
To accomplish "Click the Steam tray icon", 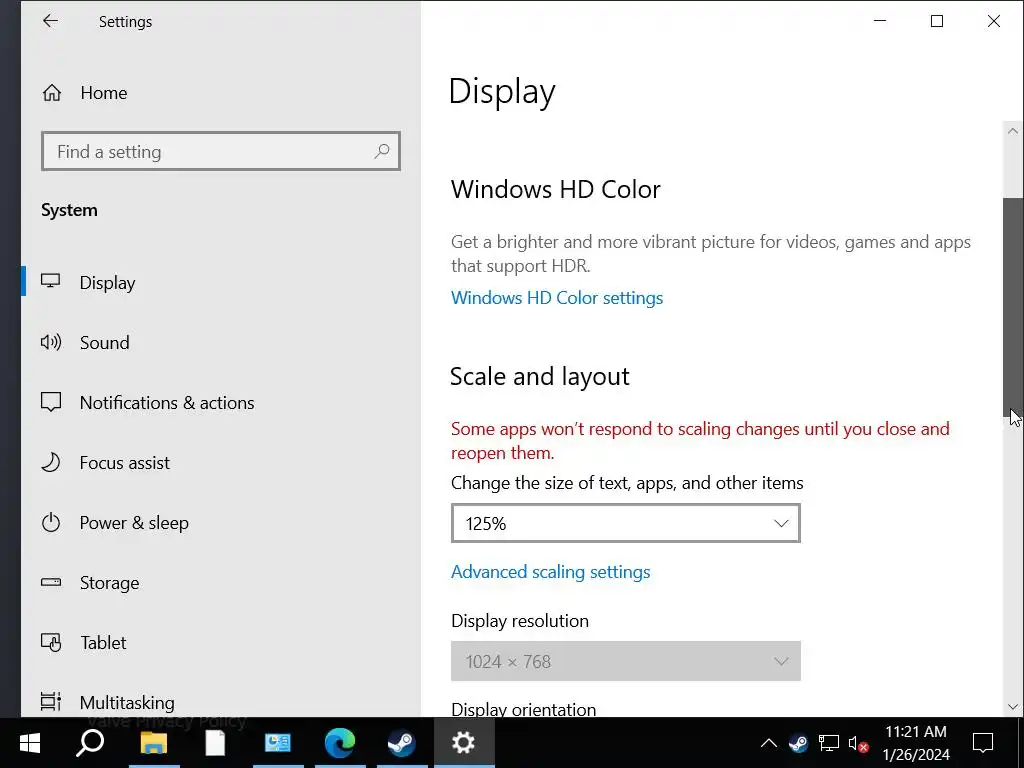I will tap(798, 743).
